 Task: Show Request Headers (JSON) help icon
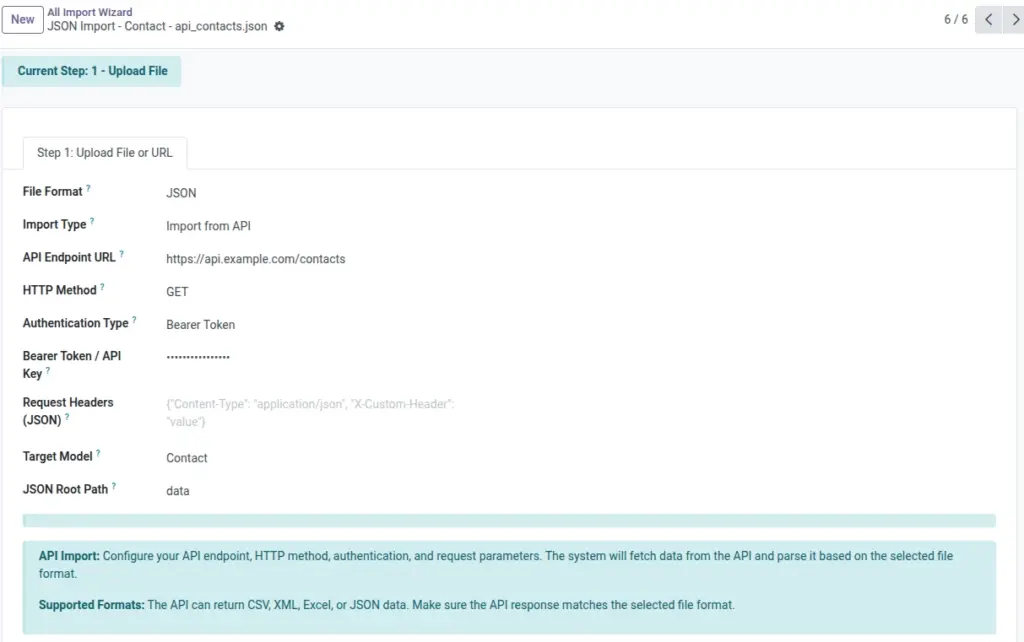pyautogui.click(x=67, y=417)
